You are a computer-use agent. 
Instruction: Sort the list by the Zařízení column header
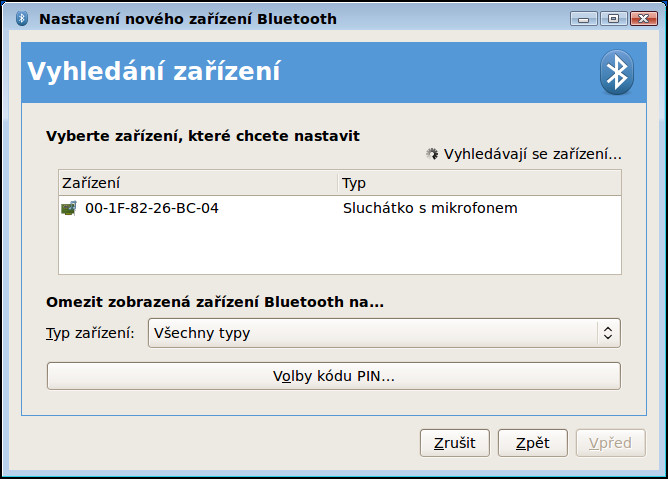pos(198,183)
